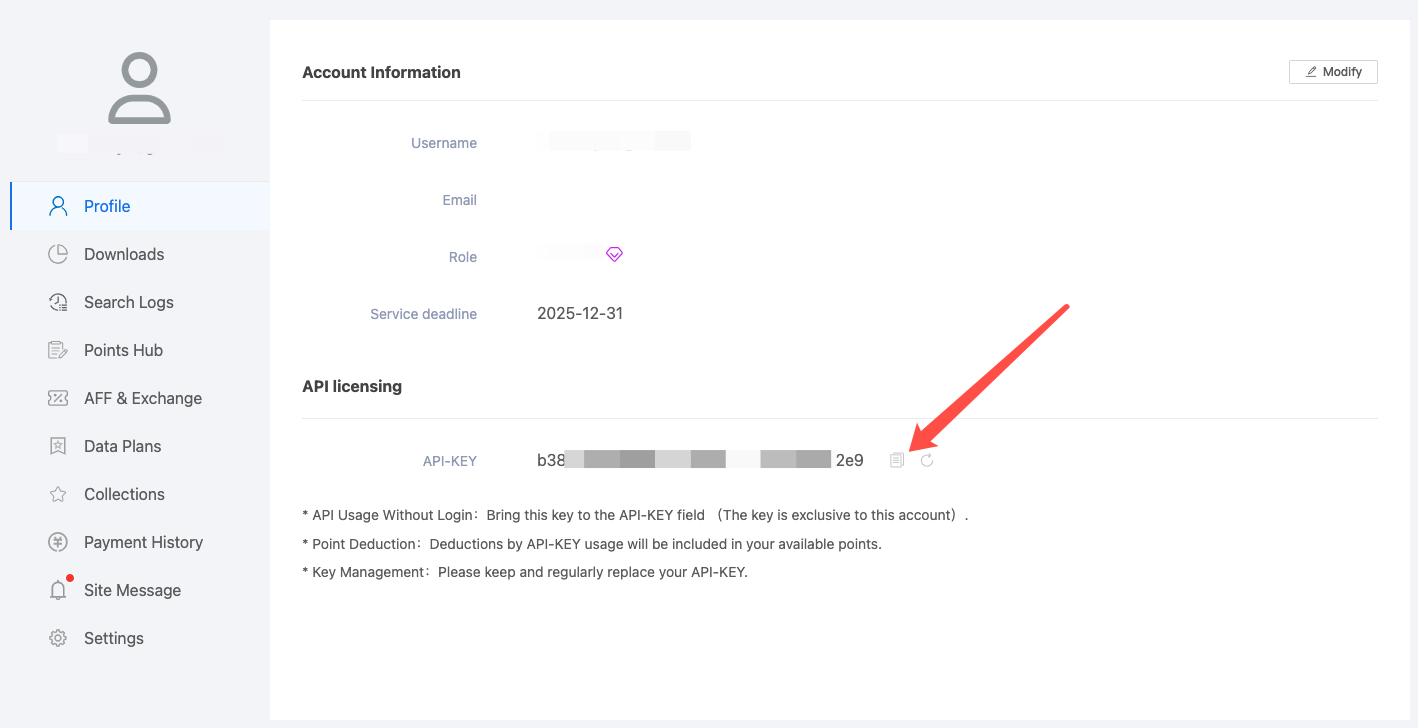Click the Payment History yen icon
Image resolution: width=1418 pixels, height=728 pixels.
point(58,542)
